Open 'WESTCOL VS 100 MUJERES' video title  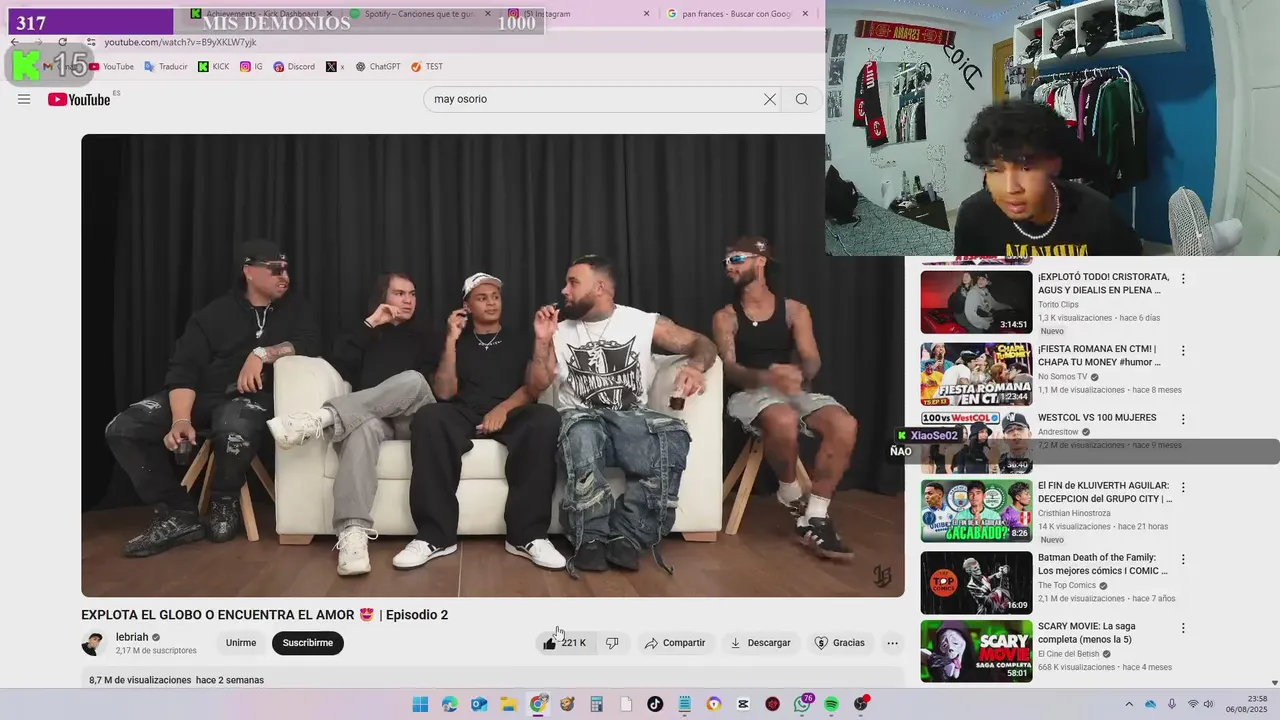(1097, 418)
